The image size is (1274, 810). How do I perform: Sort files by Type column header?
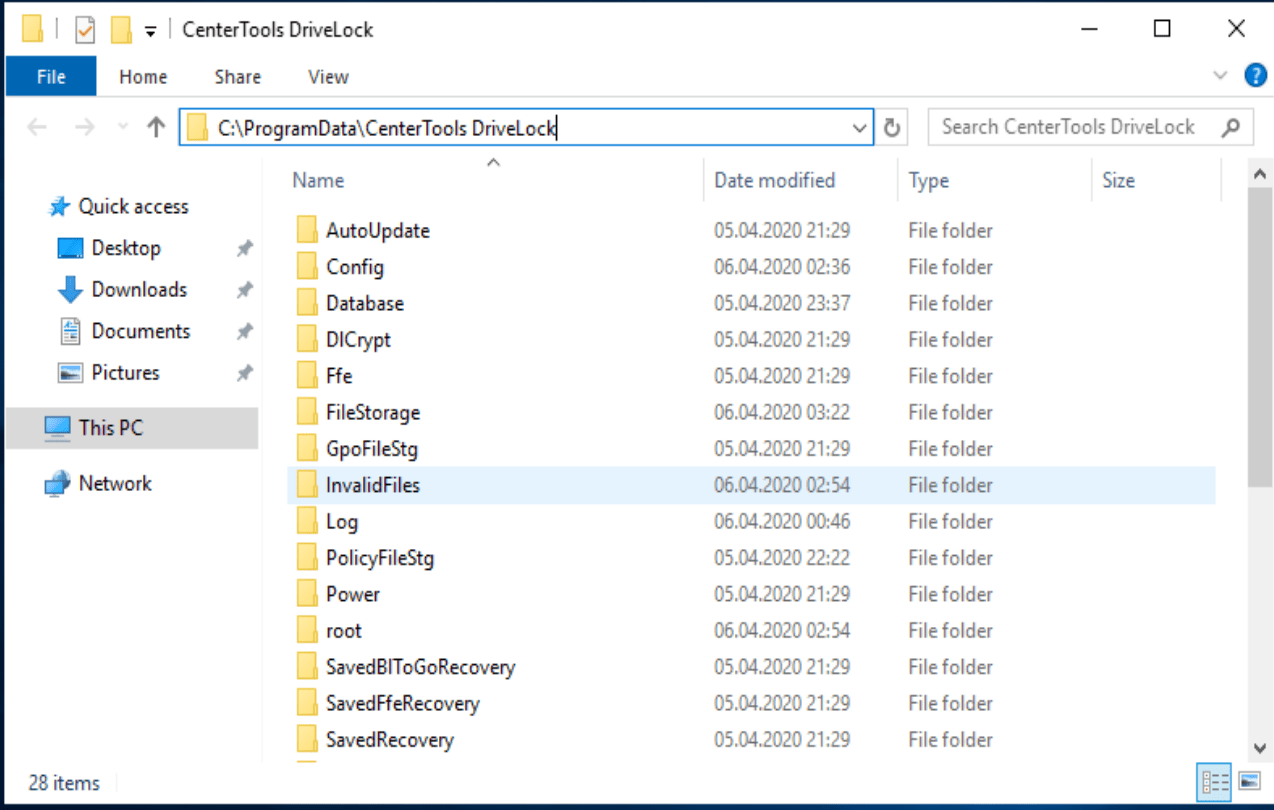click(x=928, y=180)
